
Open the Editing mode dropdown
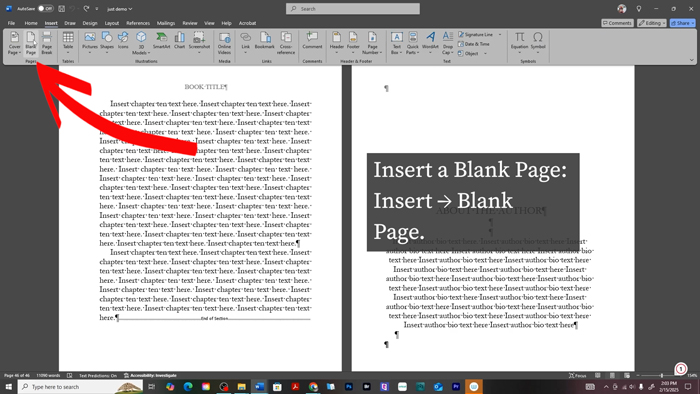652,23
